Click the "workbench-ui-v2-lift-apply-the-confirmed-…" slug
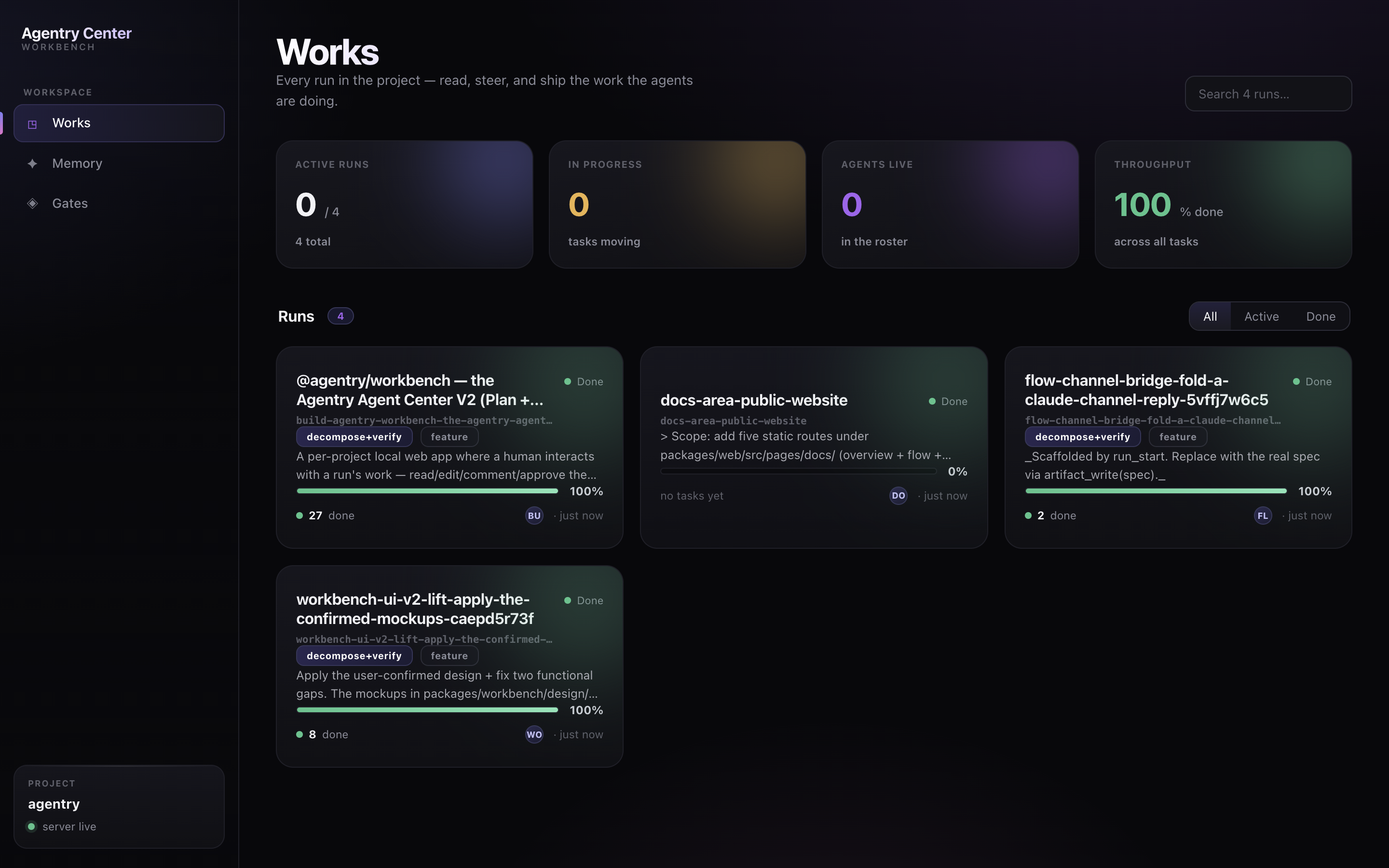The height and width of the screenshot is (868, 1389). [x=424, y=639]
